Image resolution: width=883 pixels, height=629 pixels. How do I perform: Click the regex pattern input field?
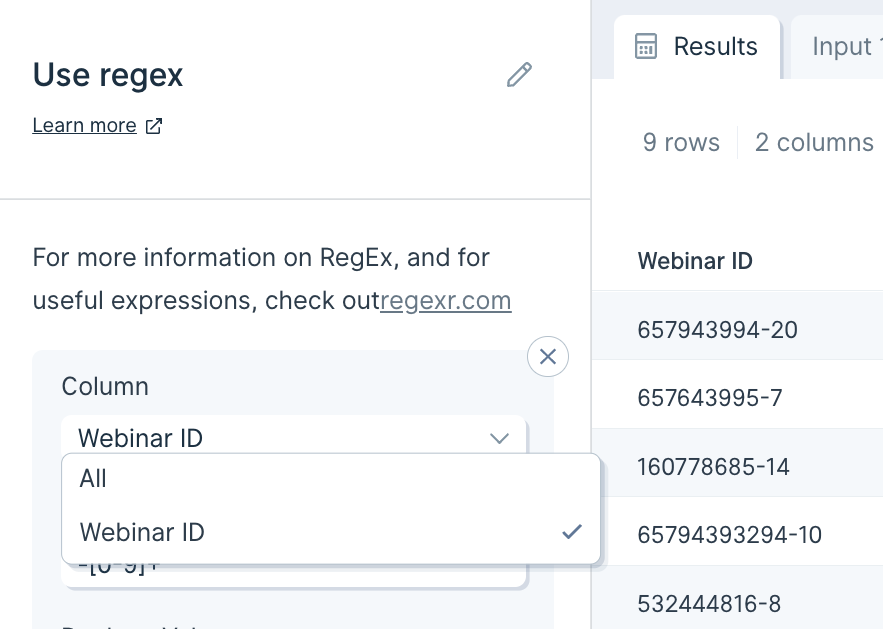(x=293, y=574)
